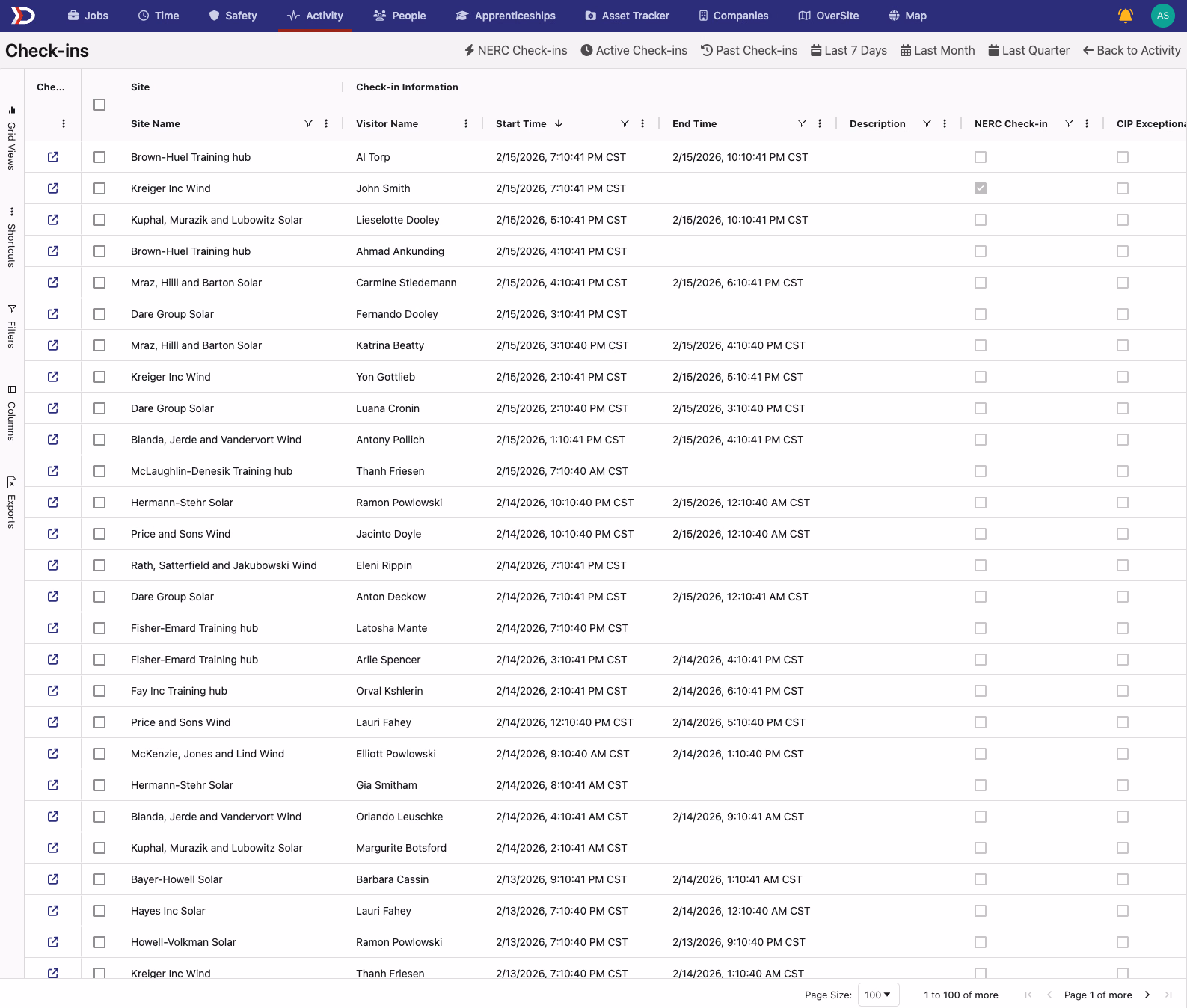Open the Che... column group menu
The image size is (1187, 1008).
coord(64,123)
